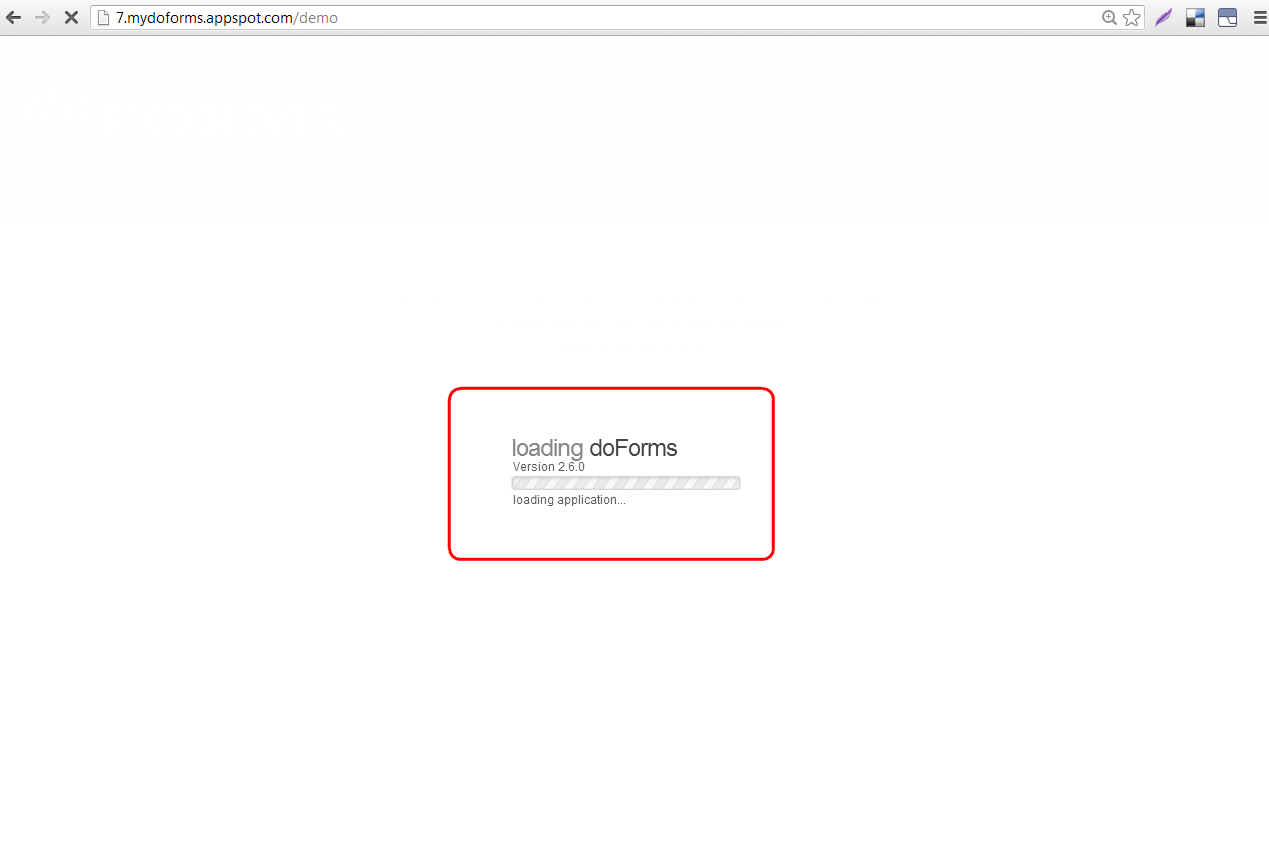
Task: Click the forward navigation arrow
Action: click(x=42, y=18)
